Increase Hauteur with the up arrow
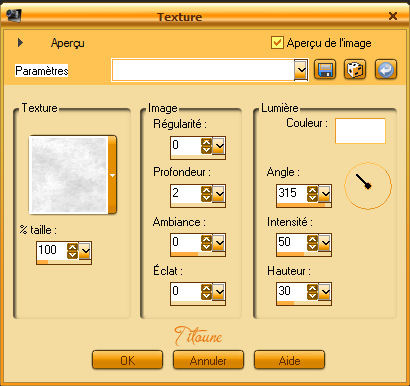Image resolution: width=410 pixels, height=386 pixels. (312, 288)
